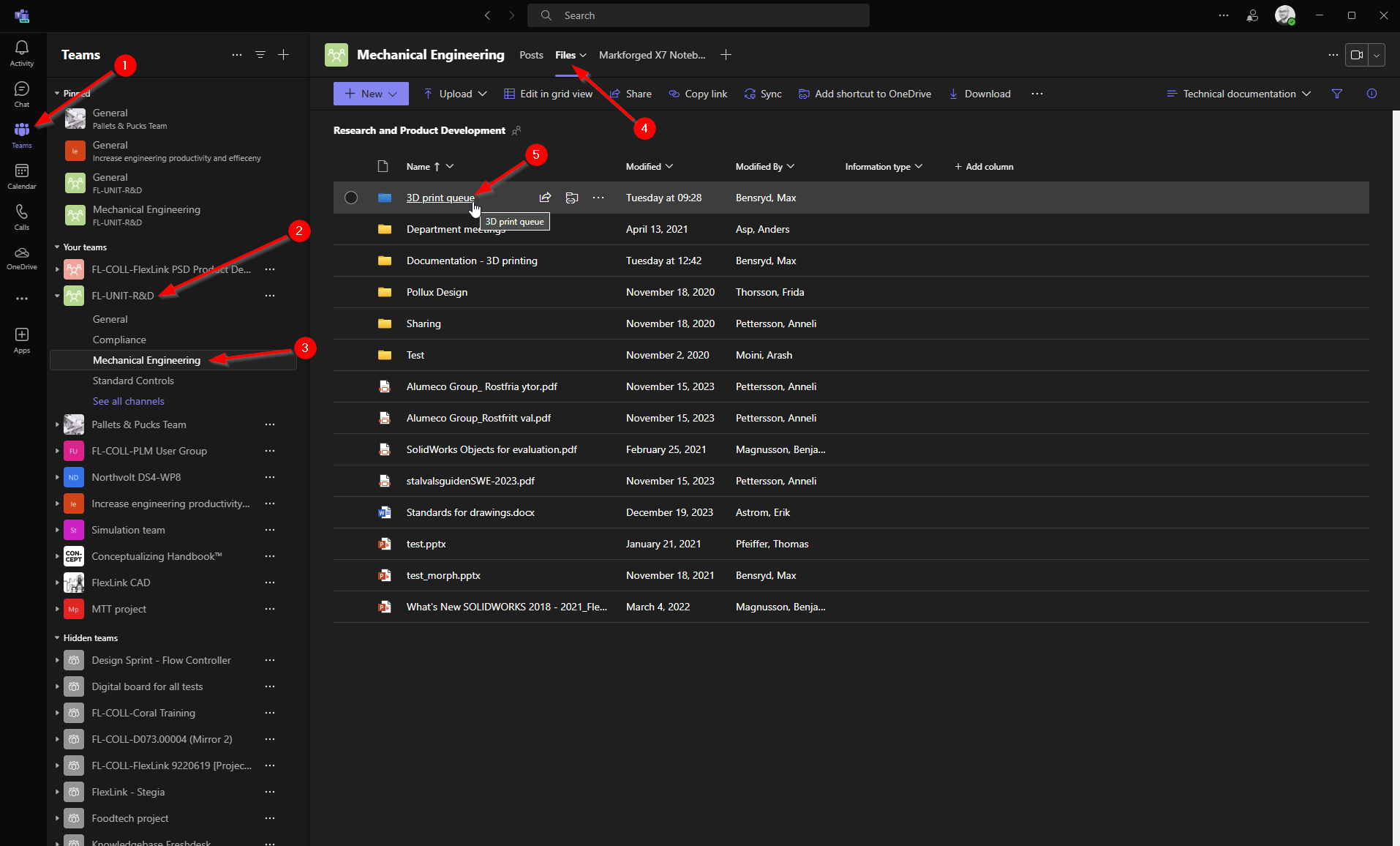Click the Meet now camera icon

tap(1357, 55)
